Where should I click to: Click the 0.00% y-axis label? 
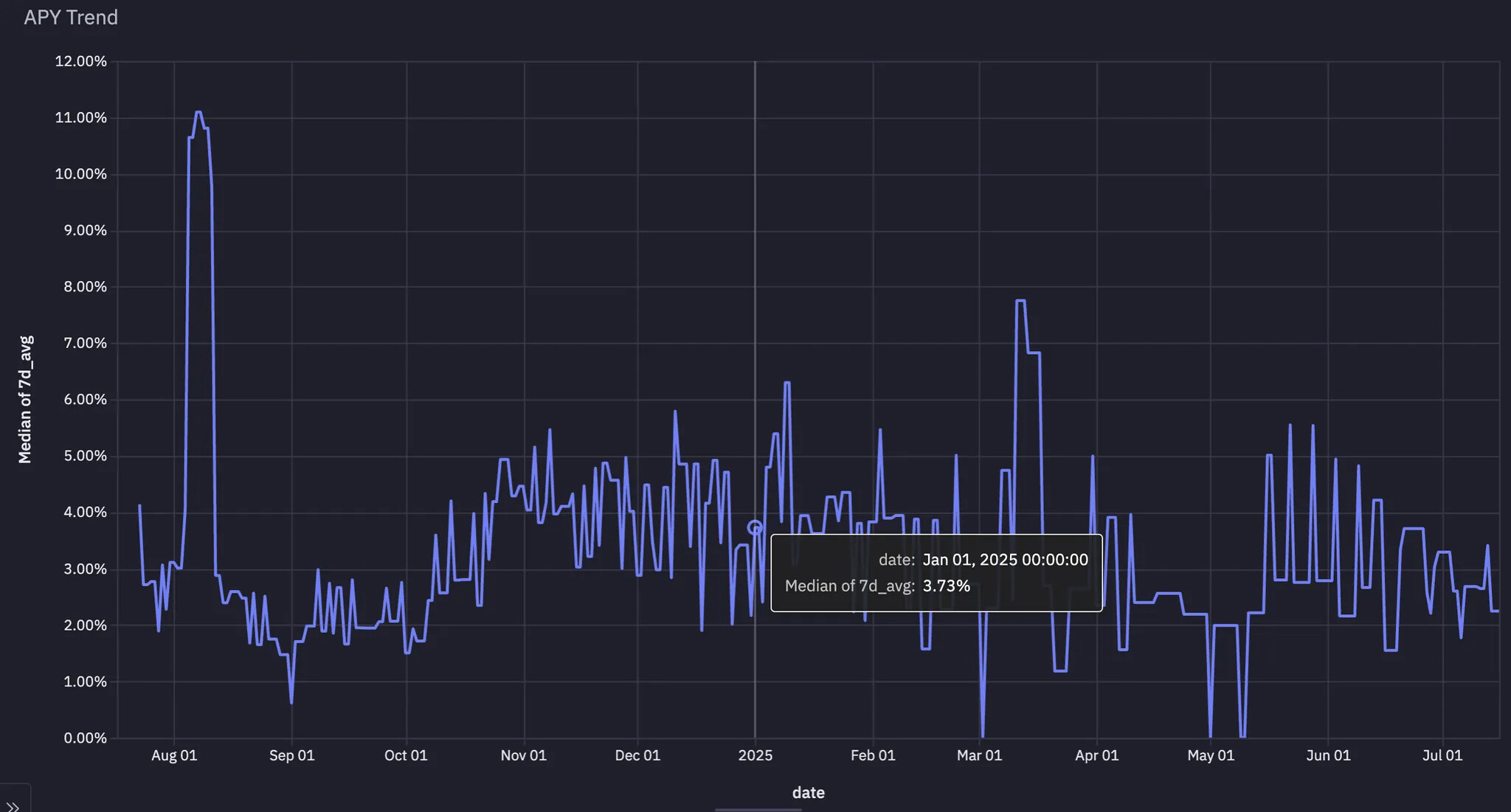tap(84, 738)
